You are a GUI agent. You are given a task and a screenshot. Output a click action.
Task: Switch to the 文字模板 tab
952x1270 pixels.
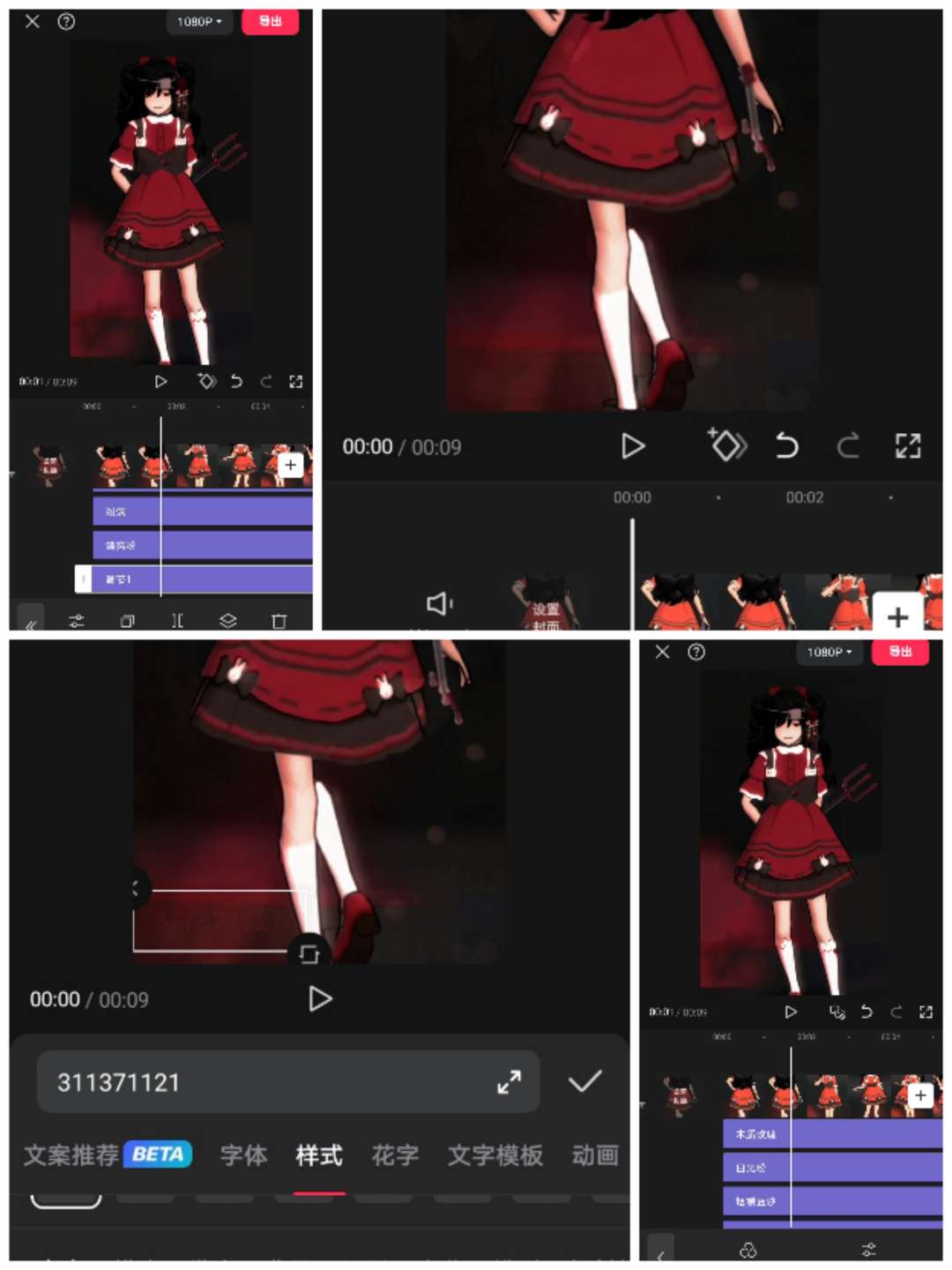click(x=495, y=1155)
